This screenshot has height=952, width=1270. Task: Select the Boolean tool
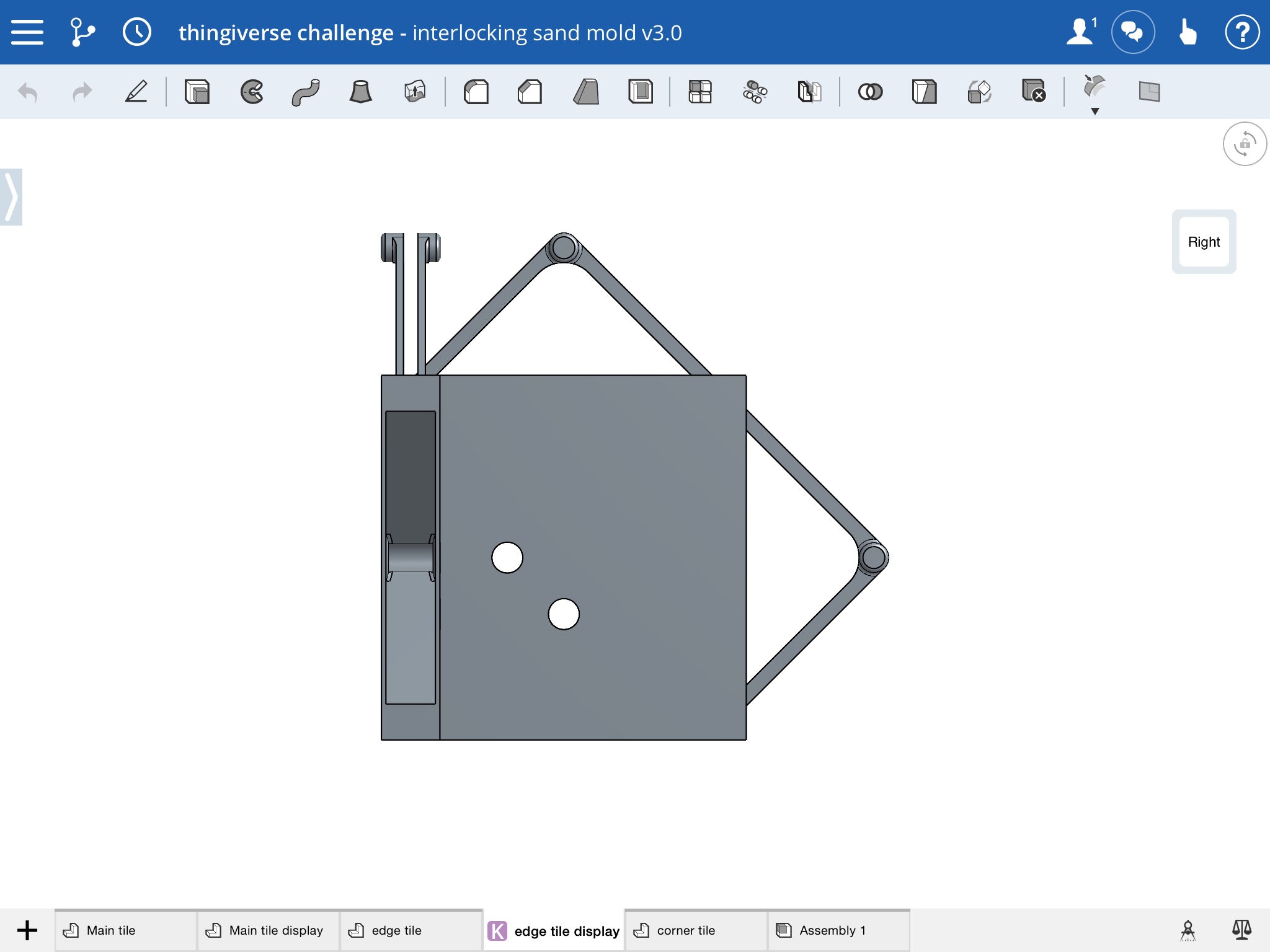point(870,92)
